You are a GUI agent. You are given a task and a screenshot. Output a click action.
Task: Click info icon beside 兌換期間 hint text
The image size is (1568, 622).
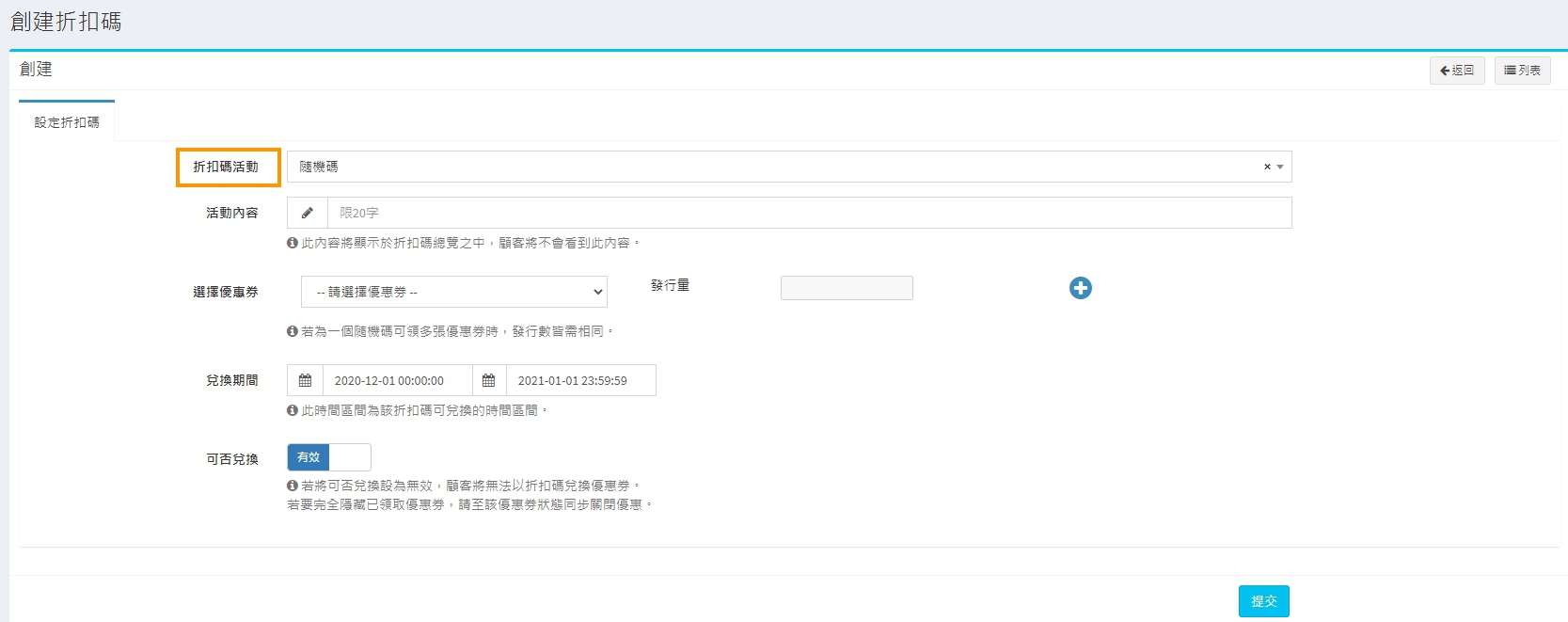tap(293, 410)
